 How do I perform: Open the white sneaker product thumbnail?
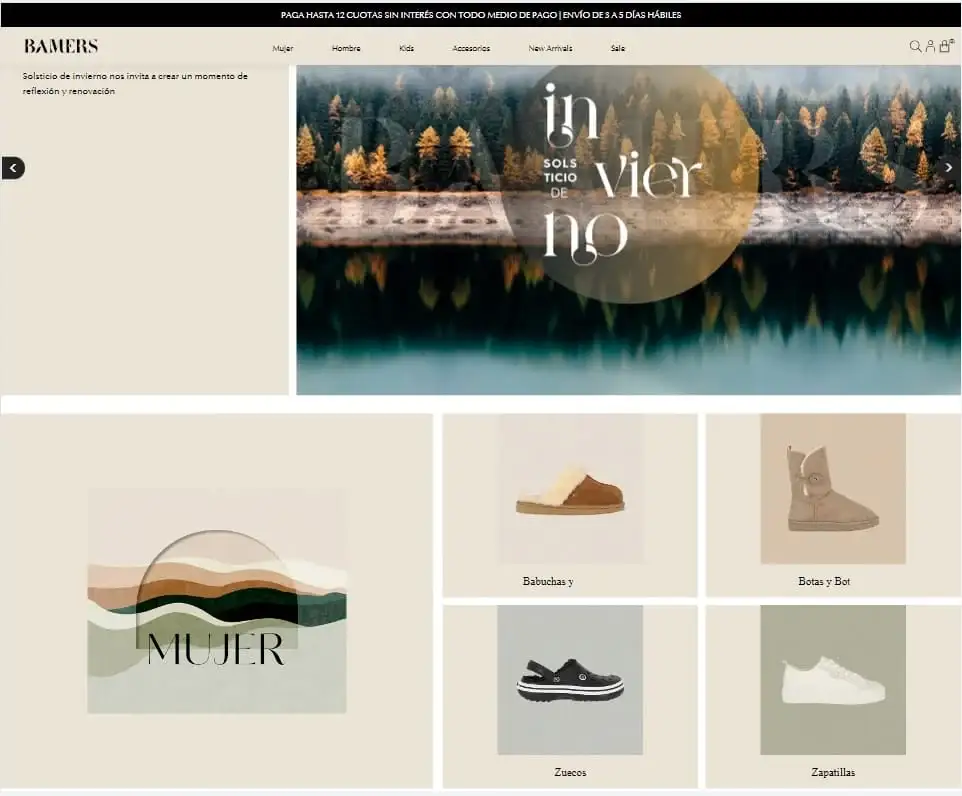pyautogui.click(x=833, y=680)
